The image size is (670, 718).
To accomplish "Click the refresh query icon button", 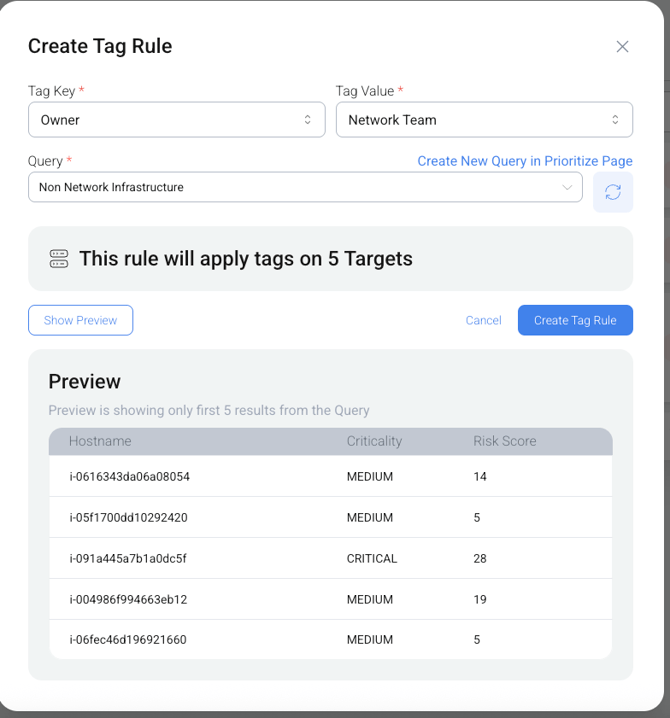I will pos(612,192).
